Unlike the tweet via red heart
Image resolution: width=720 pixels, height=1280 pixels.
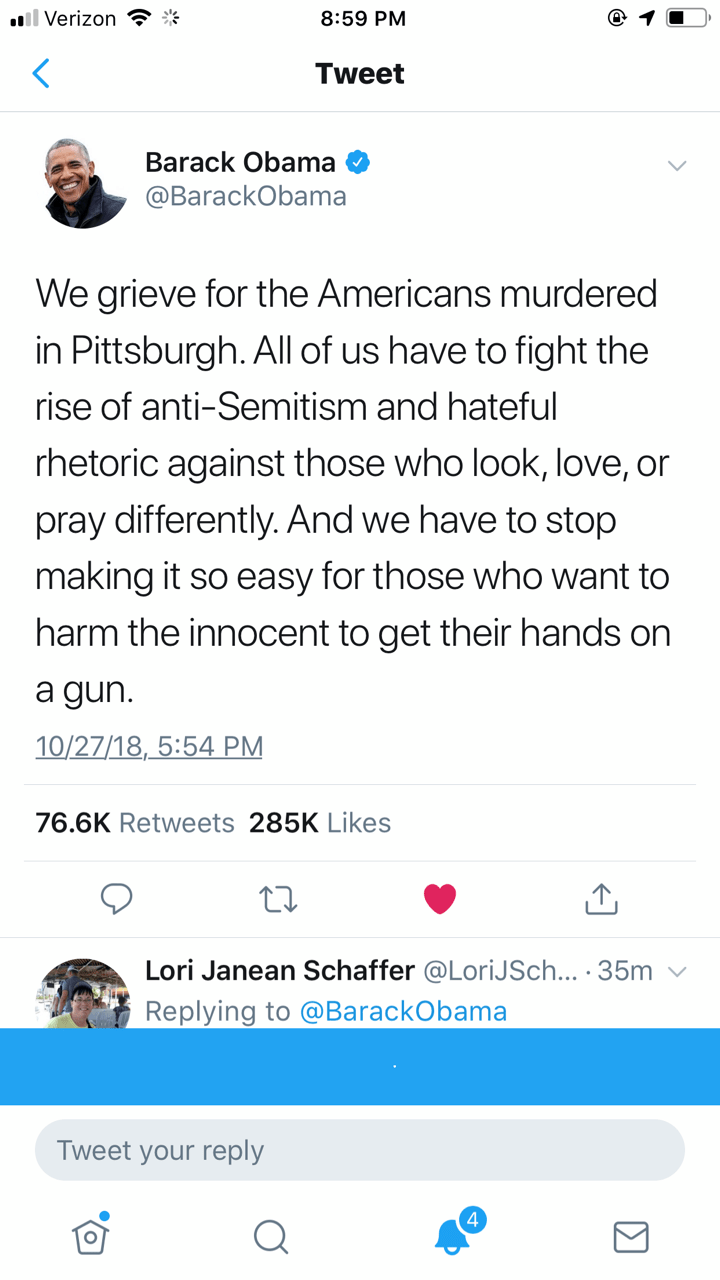(x=440, y=899)
